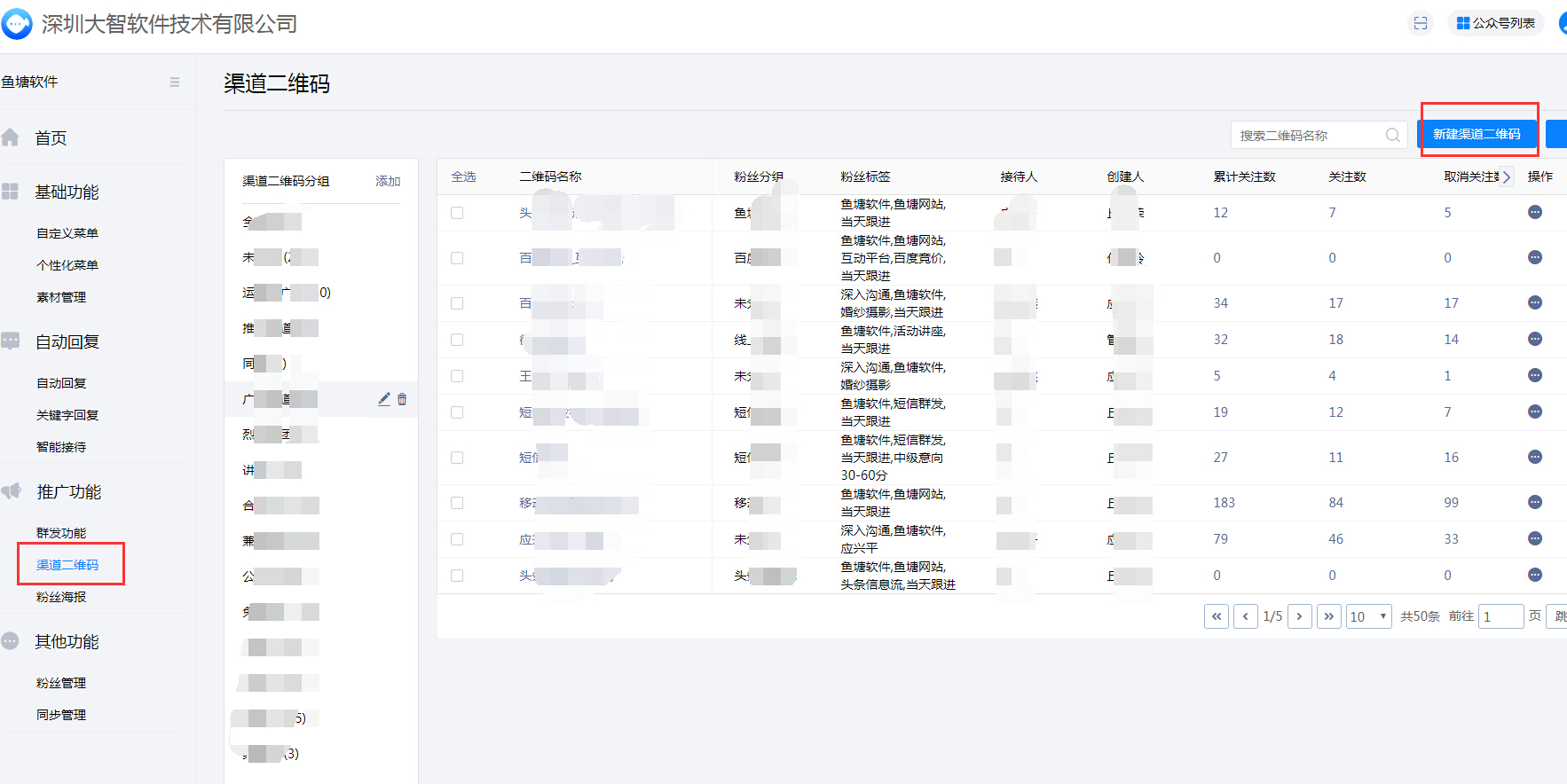Click 新建渠道二维码 button

[1477, 134]
